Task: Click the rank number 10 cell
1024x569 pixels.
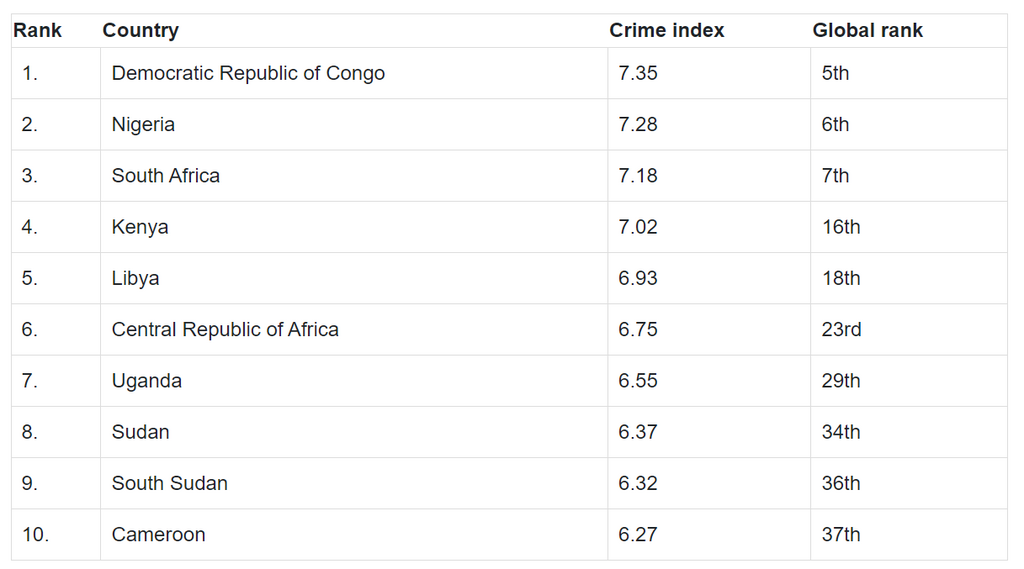Action: (x=56, y=534)
